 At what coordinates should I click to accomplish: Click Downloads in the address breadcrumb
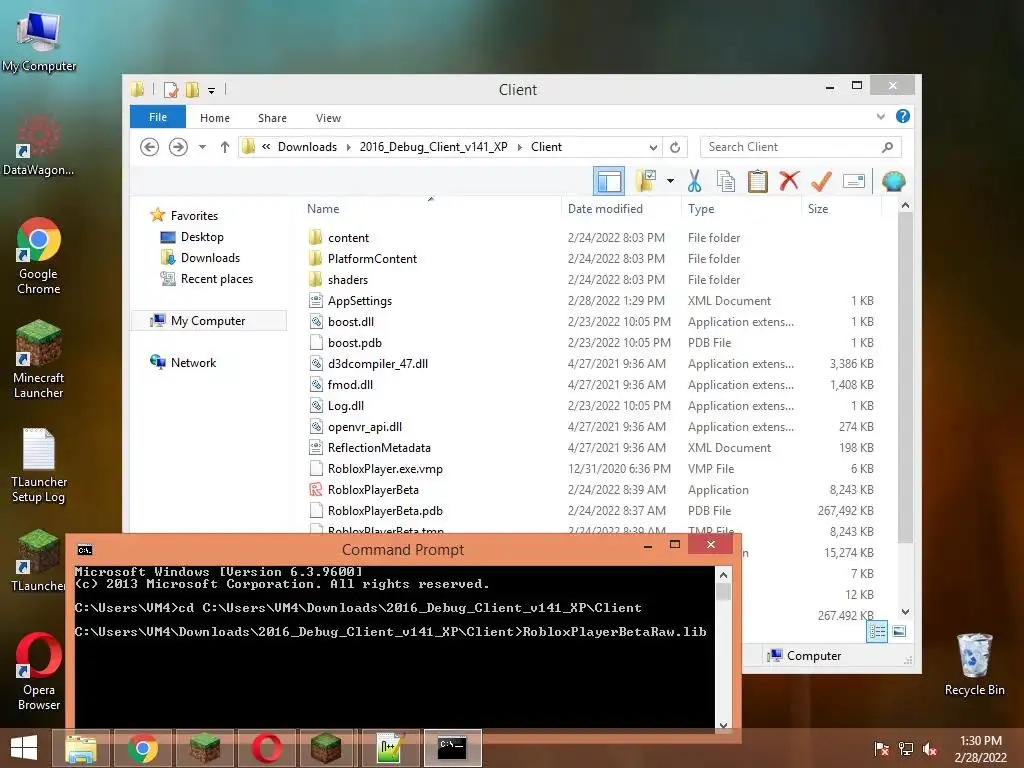coord(307,147)
